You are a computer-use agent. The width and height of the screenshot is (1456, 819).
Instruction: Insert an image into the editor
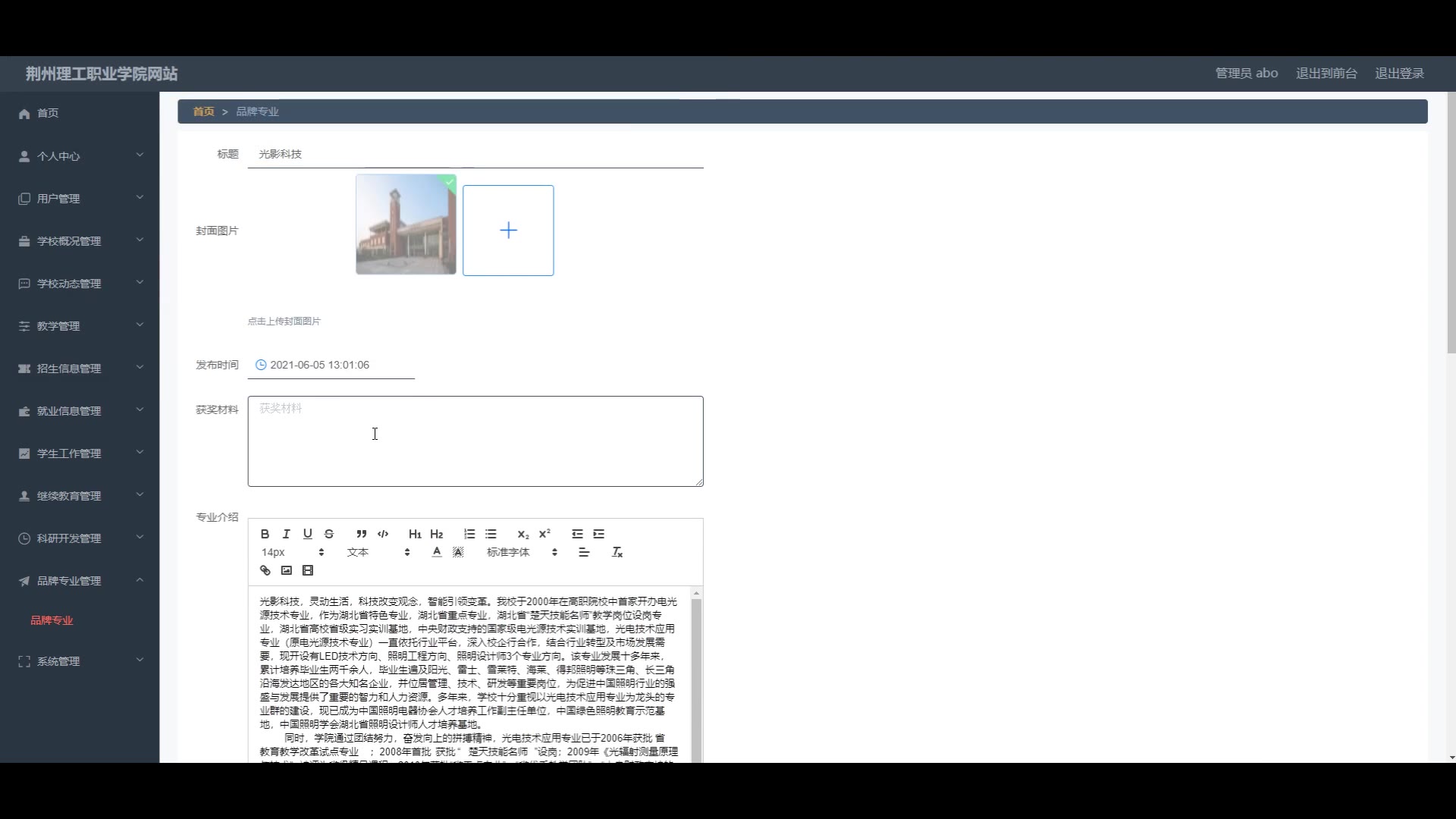click(x=286, y=570)
